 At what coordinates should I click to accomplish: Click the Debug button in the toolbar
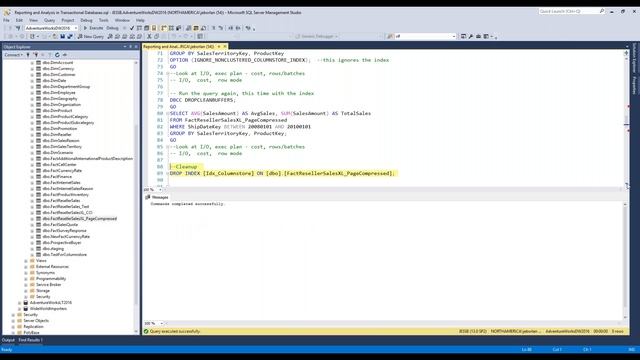point(112,28)
